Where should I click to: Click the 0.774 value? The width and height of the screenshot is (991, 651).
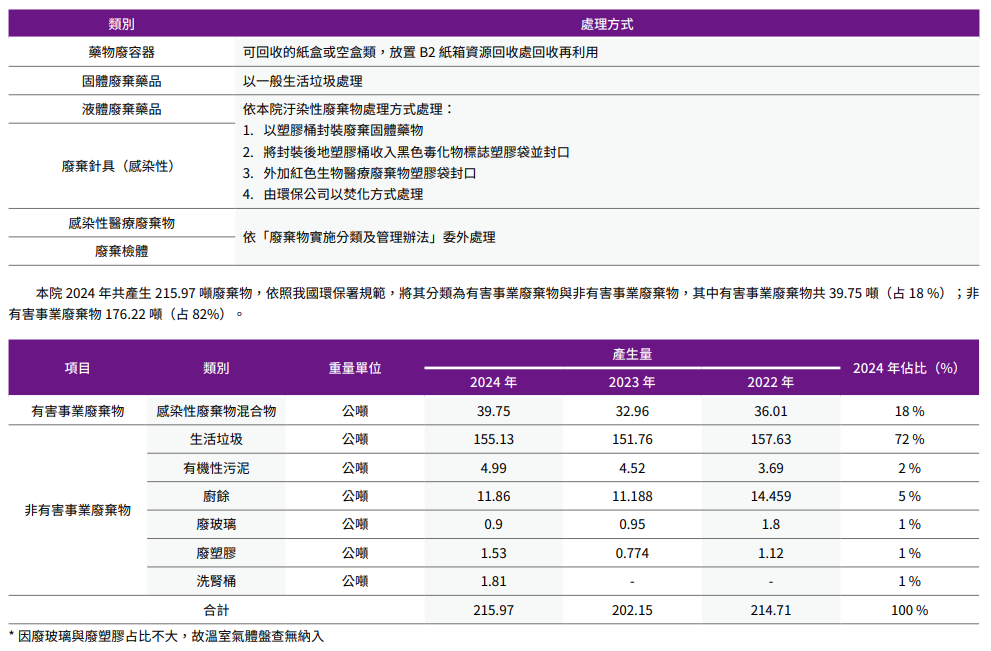point(632,554)
